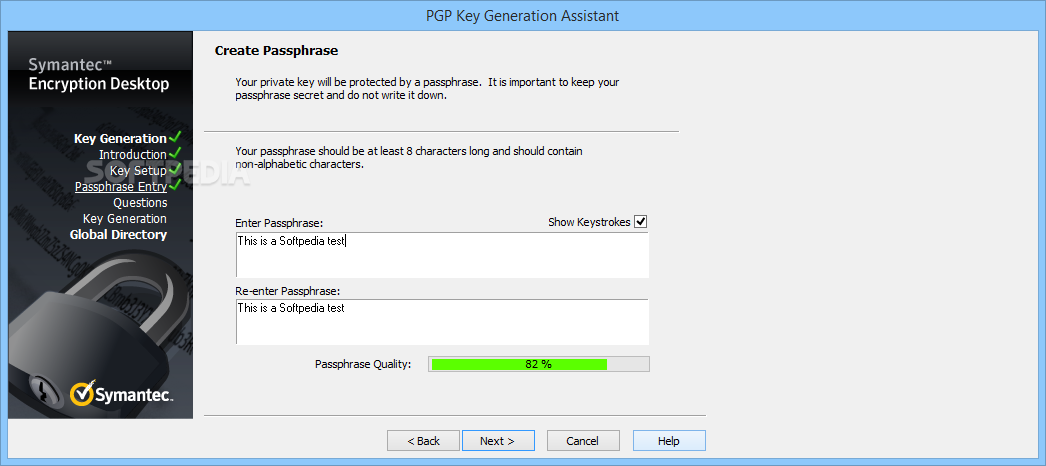Click the Back button
The width and height of the screenshot is (1046, 466).
point(424,441)
